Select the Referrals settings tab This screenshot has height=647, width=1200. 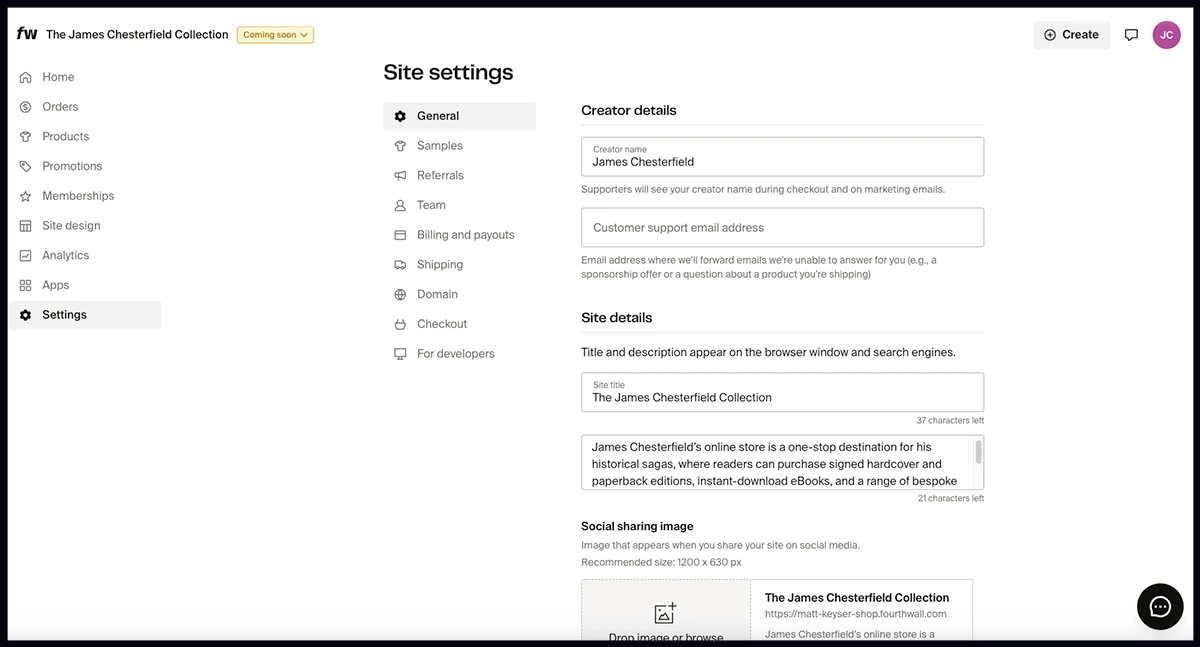[x=440, y=176]
